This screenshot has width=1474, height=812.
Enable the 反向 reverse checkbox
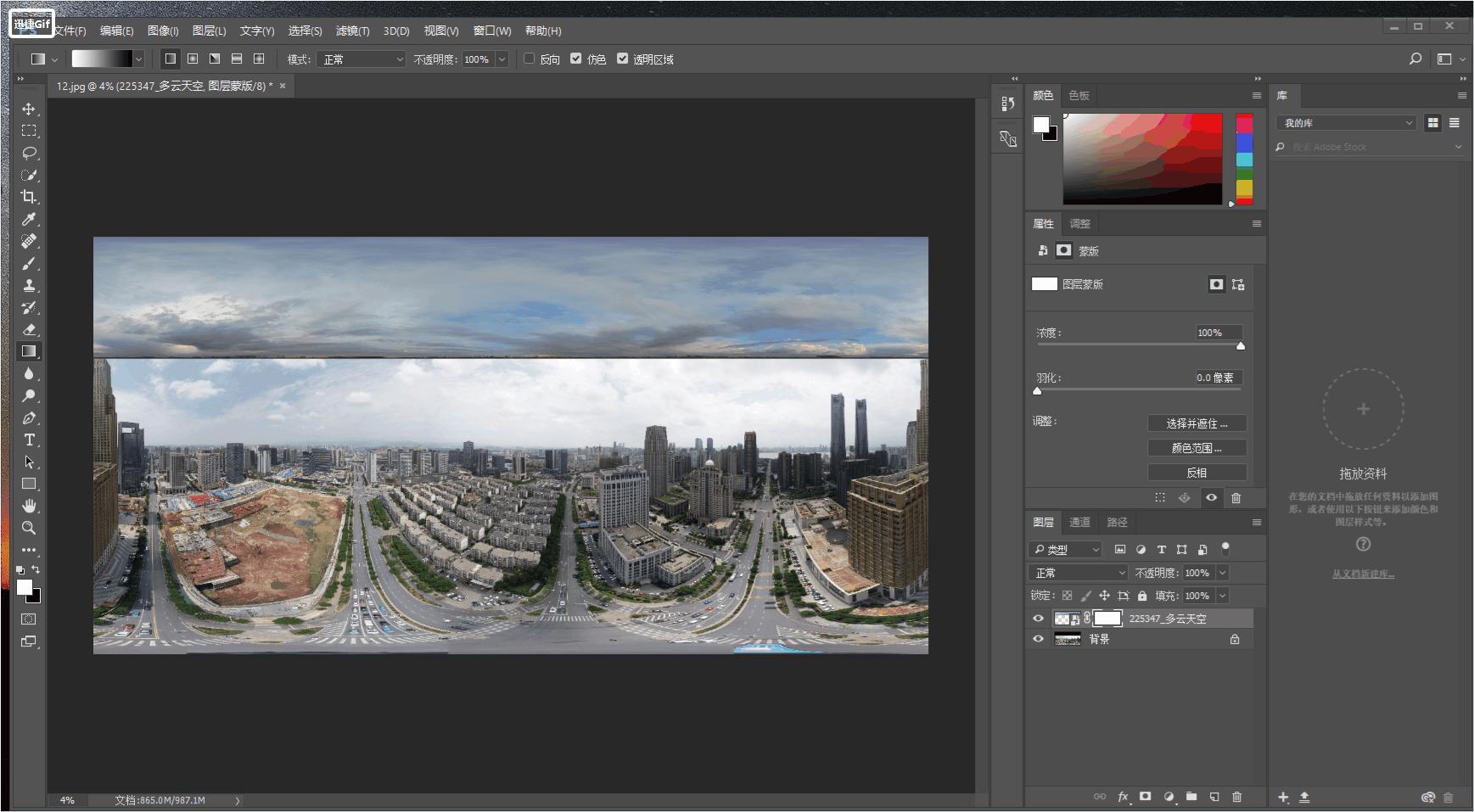530,59
